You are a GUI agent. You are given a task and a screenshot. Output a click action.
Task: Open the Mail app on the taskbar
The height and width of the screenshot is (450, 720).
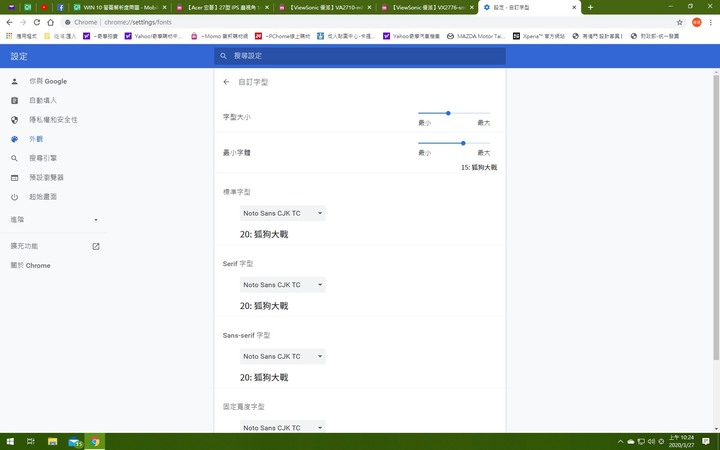pos(74,442)
